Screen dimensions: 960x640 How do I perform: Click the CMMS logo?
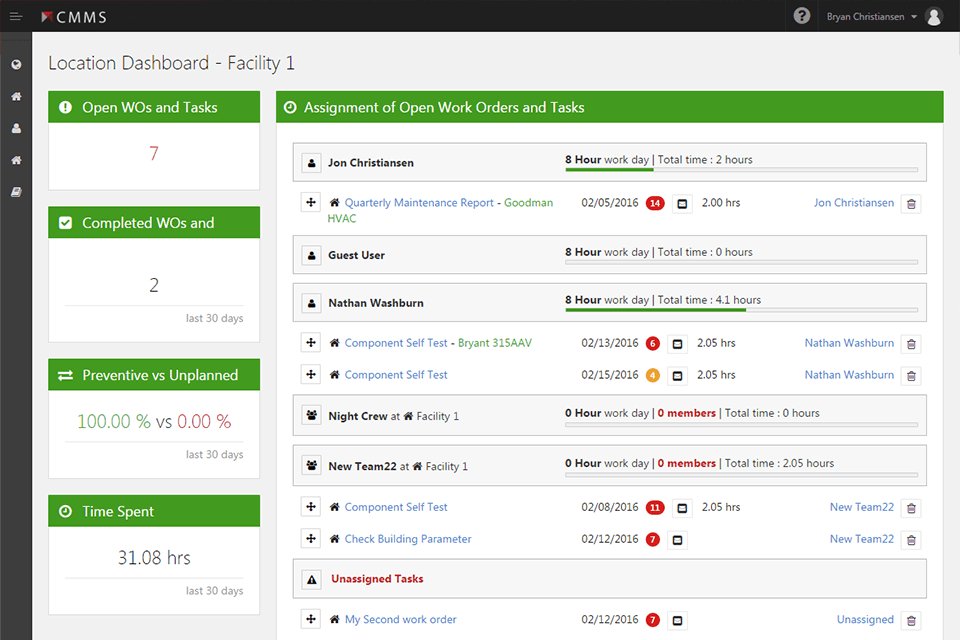click(73, 17)
